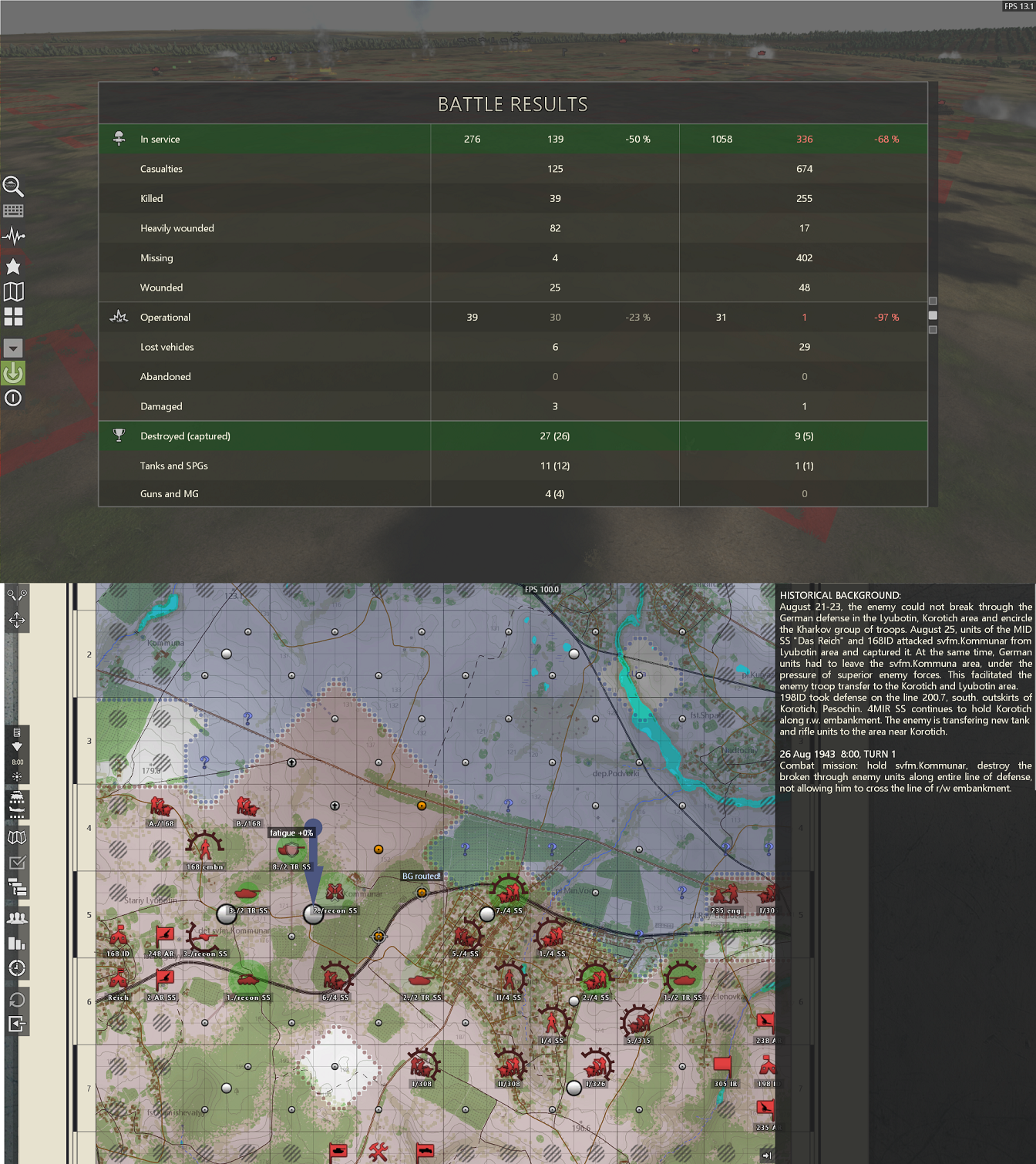
Task: Expand the down triangle above 8:00
Action: 17,747
